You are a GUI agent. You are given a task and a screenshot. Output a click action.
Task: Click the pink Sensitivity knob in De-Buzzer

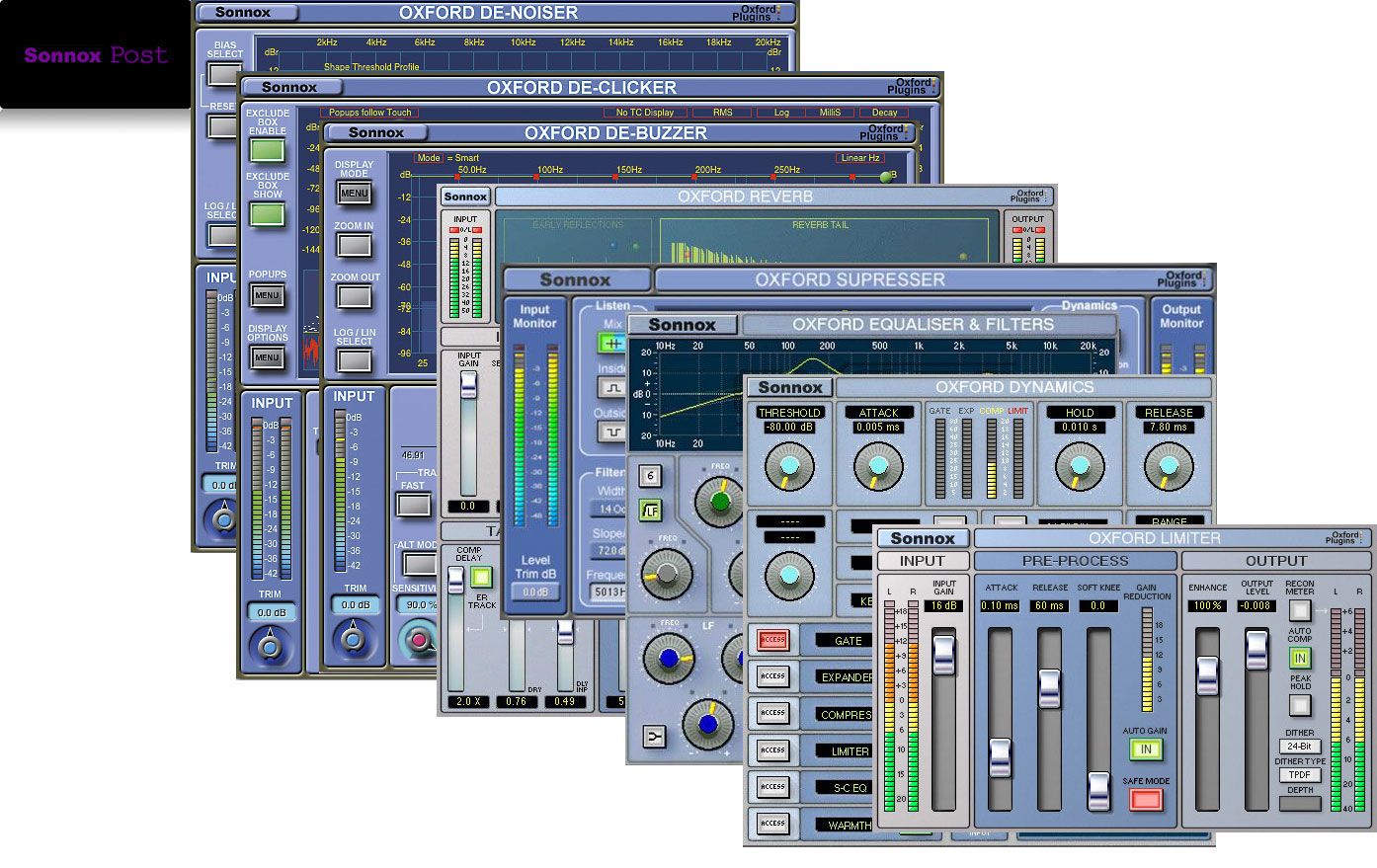click(x=419, y=640)
